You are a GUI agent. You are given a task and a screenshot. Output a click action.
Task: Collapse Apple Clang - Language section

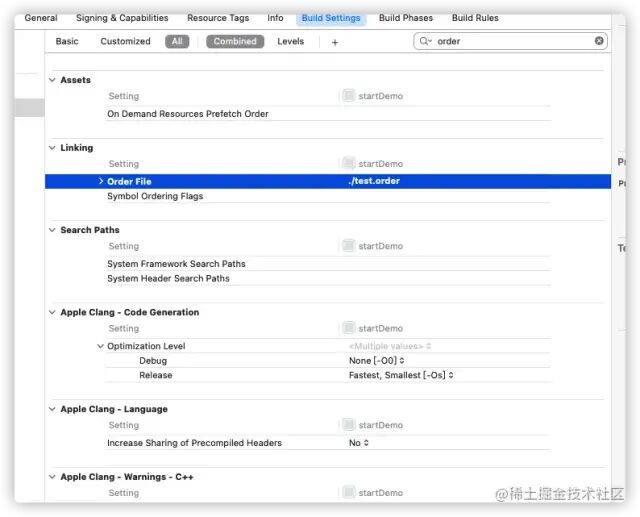point(52,409)
